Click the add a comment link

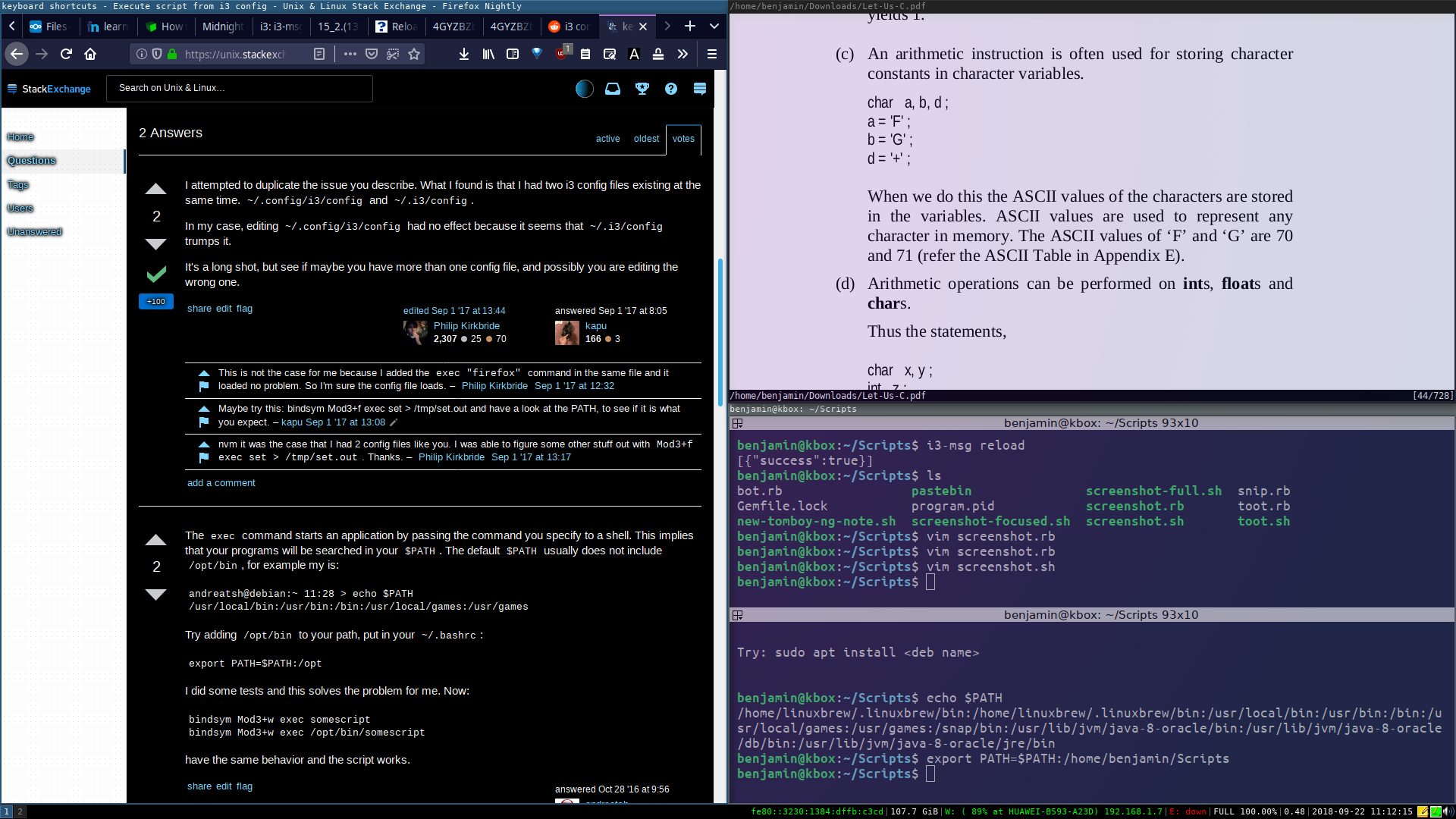click(221, 483)
